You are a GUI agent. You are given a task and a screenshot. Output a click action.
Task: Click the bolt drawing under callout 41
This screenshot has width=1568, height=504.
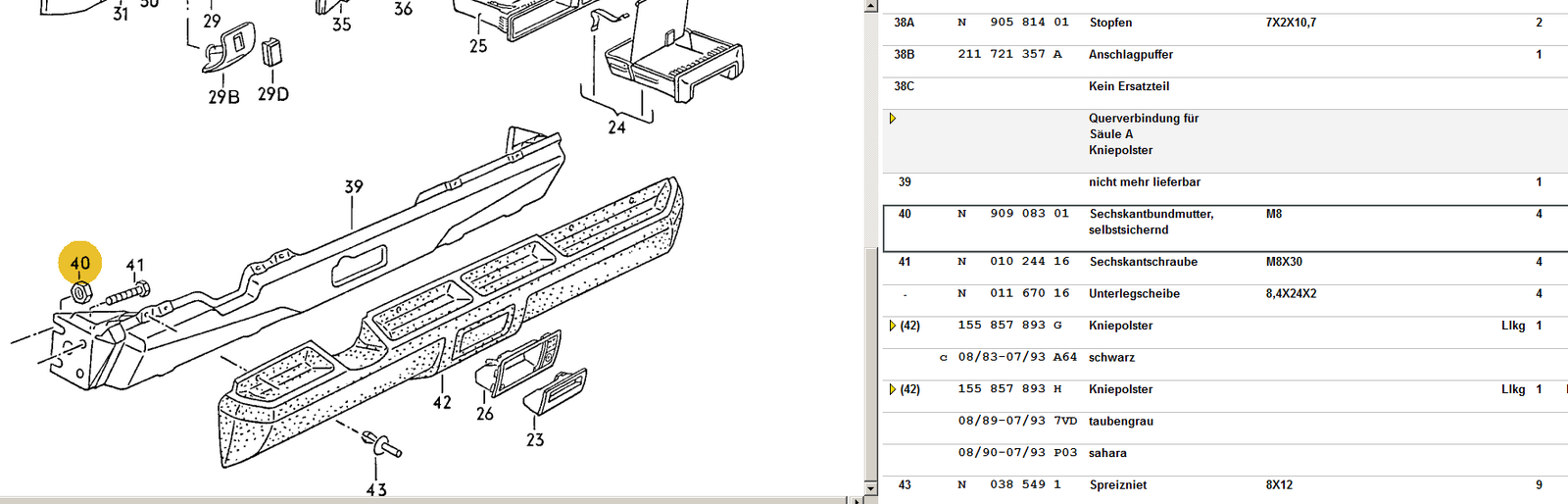coord(127,293)
